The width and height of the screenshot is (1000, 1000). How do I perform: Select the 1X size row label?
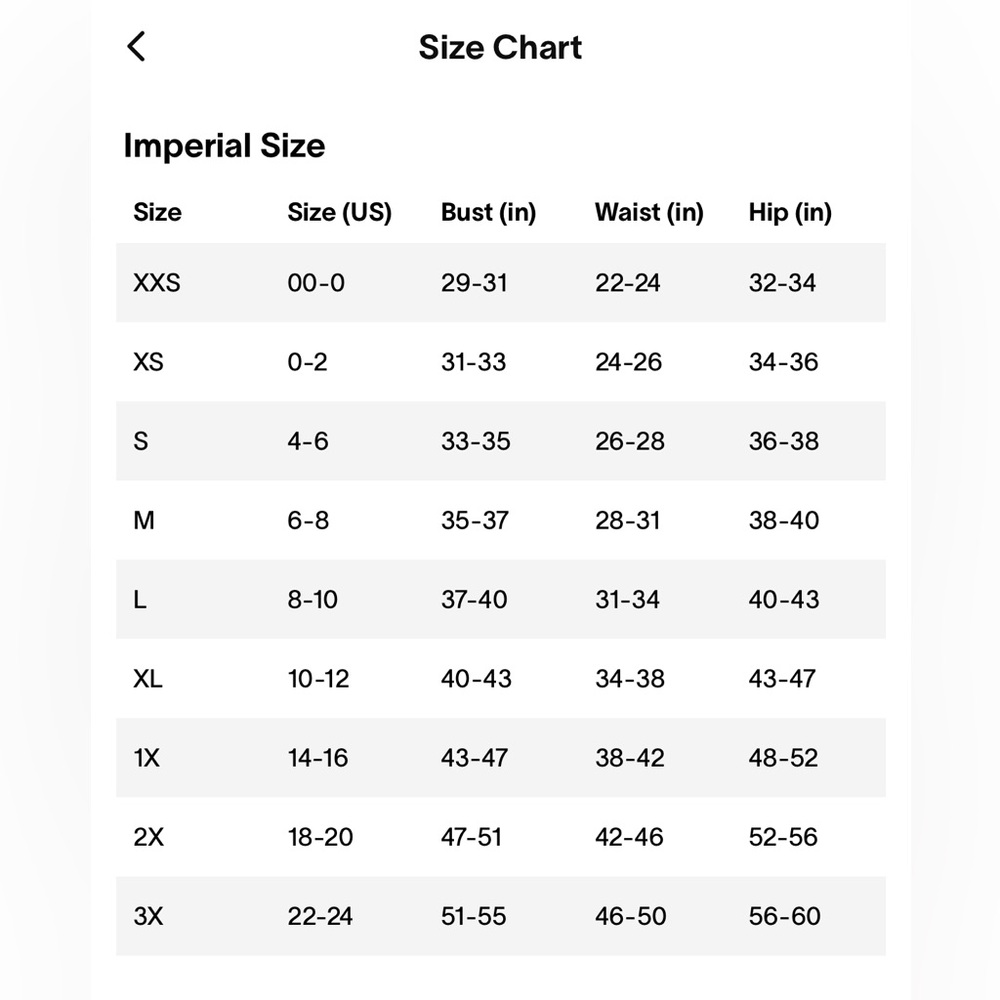click(147, 758)
